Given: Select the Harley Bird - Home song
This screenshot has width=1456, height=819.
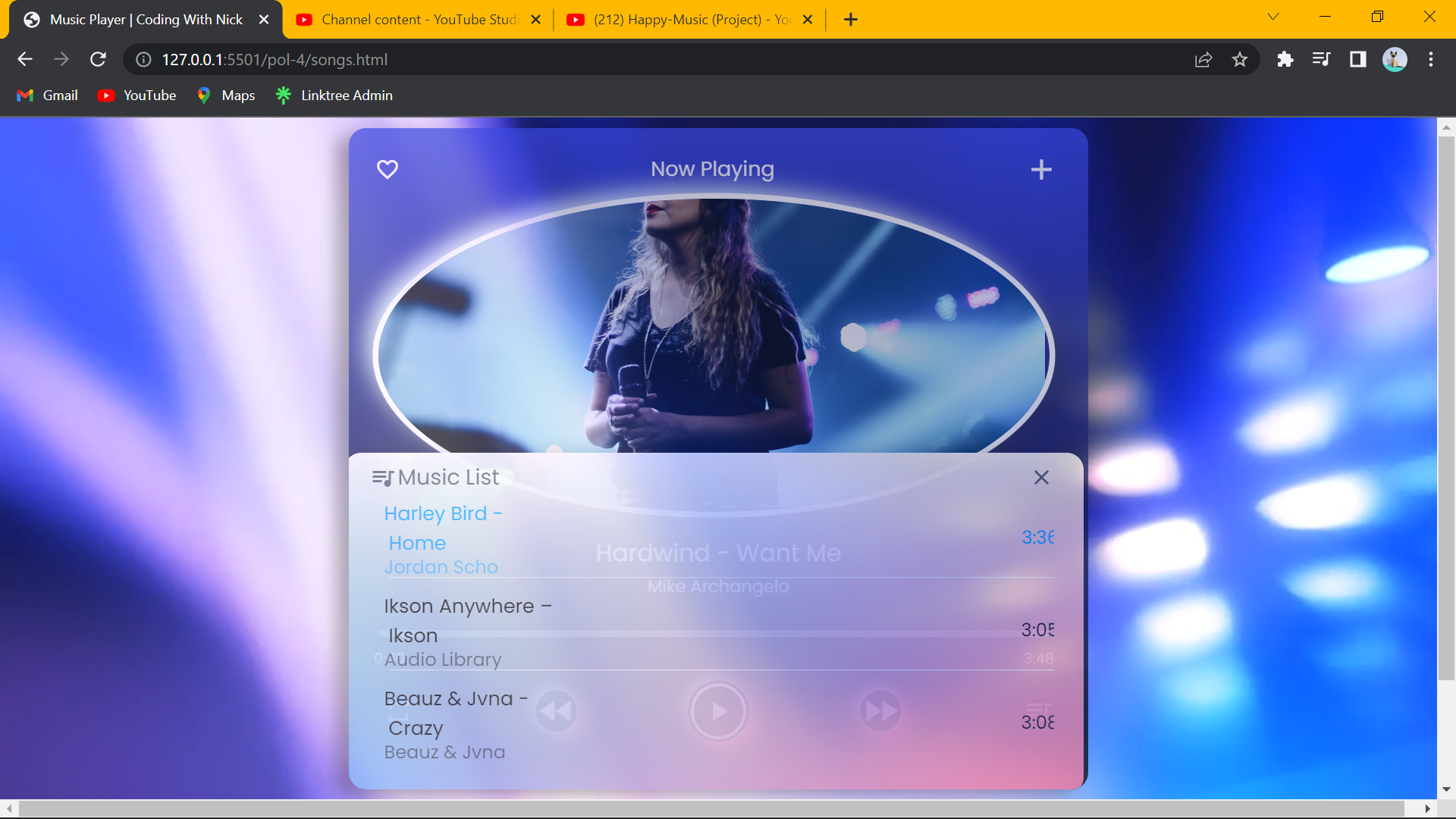Looking at the screenshot, I should tap(443, 529).
